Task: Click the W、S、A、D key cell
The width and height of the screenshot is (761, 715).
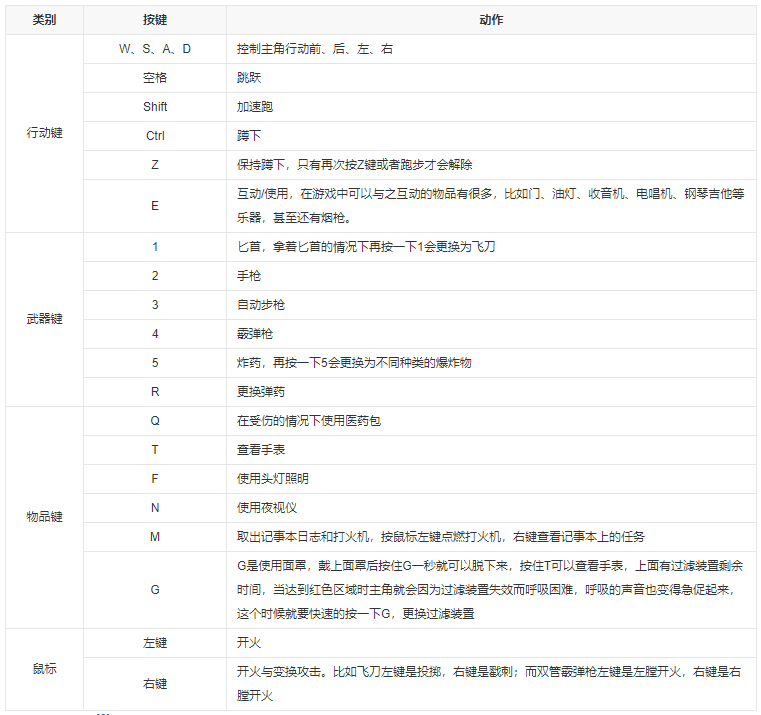Action: 155,49
